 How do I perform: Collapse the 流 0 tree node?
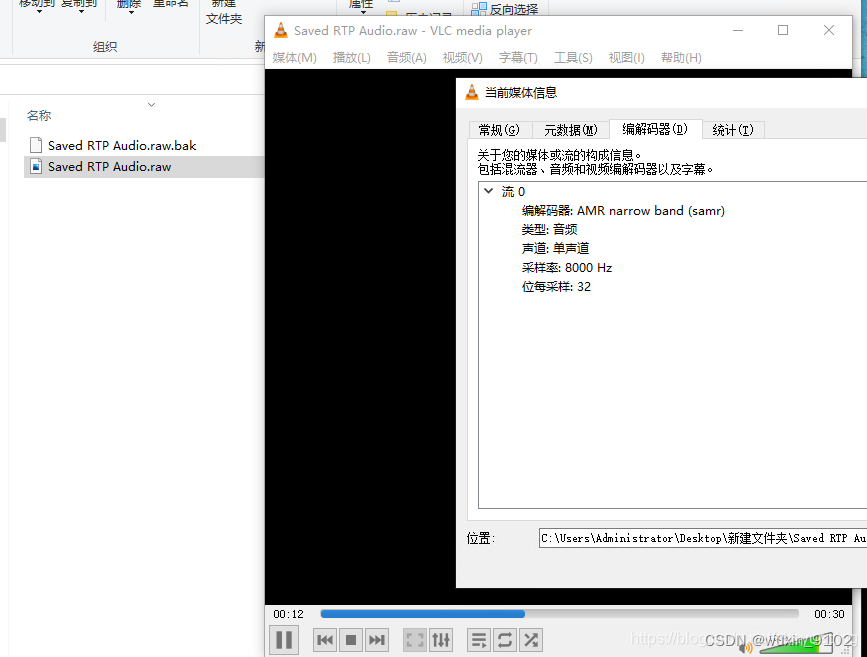(488, 191)
